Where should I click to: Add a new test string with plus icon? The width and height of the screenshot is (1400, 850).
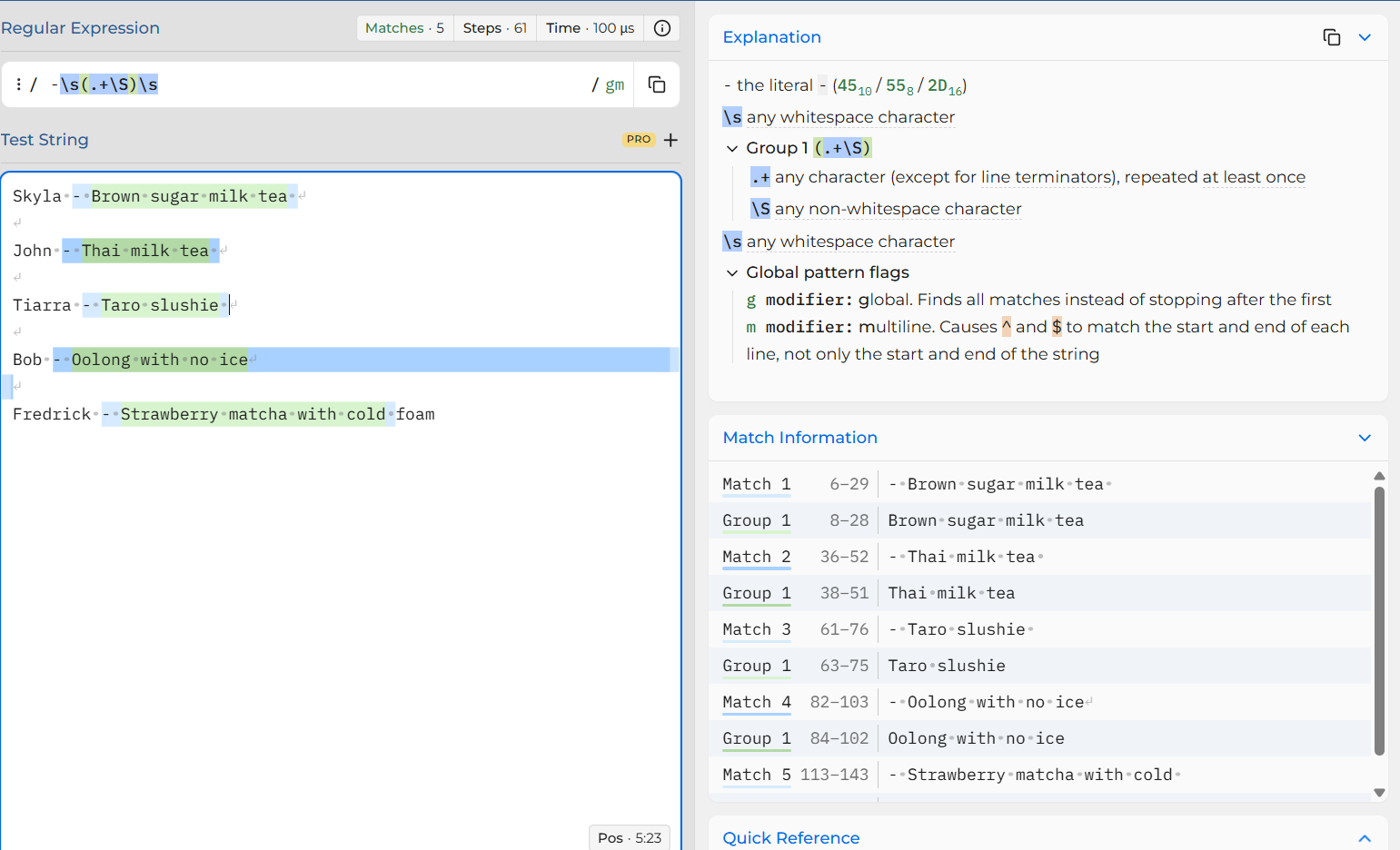click(x=670, y=140)
